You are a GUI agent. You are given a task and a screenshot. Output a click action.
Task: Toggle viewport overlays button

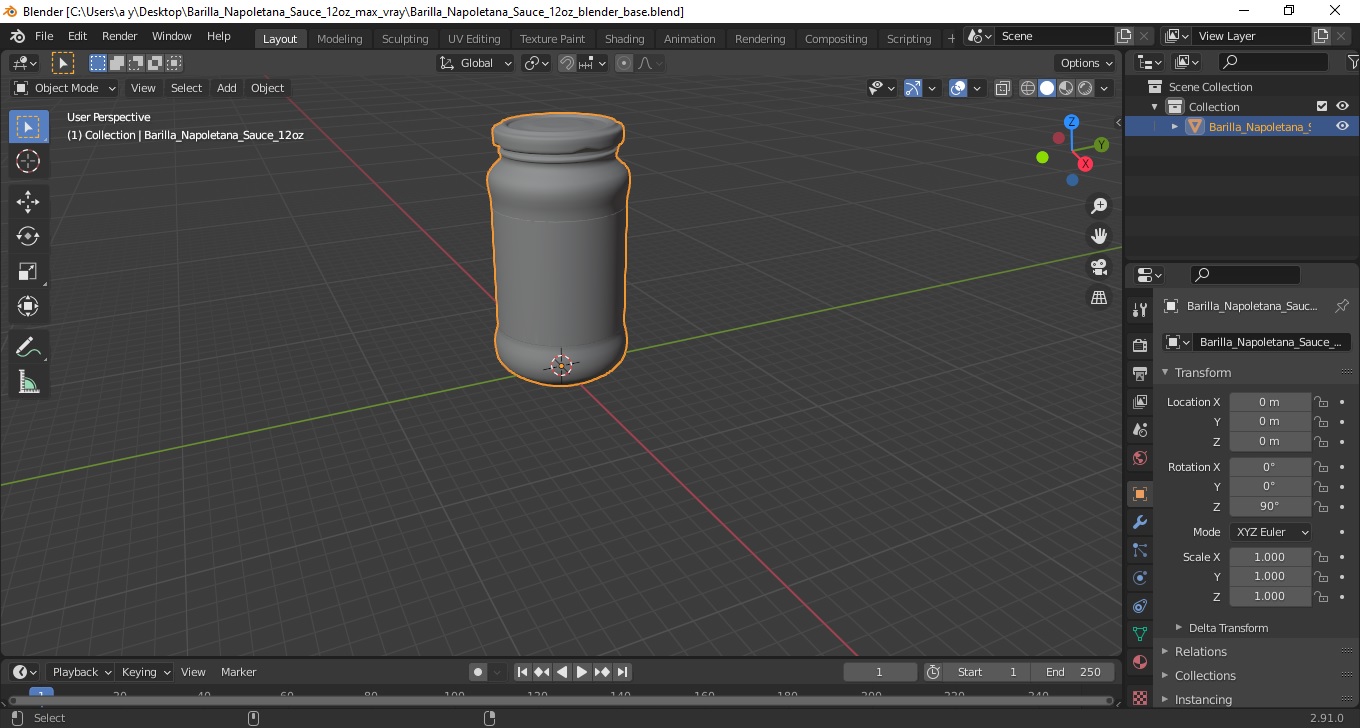pos(958,88)
